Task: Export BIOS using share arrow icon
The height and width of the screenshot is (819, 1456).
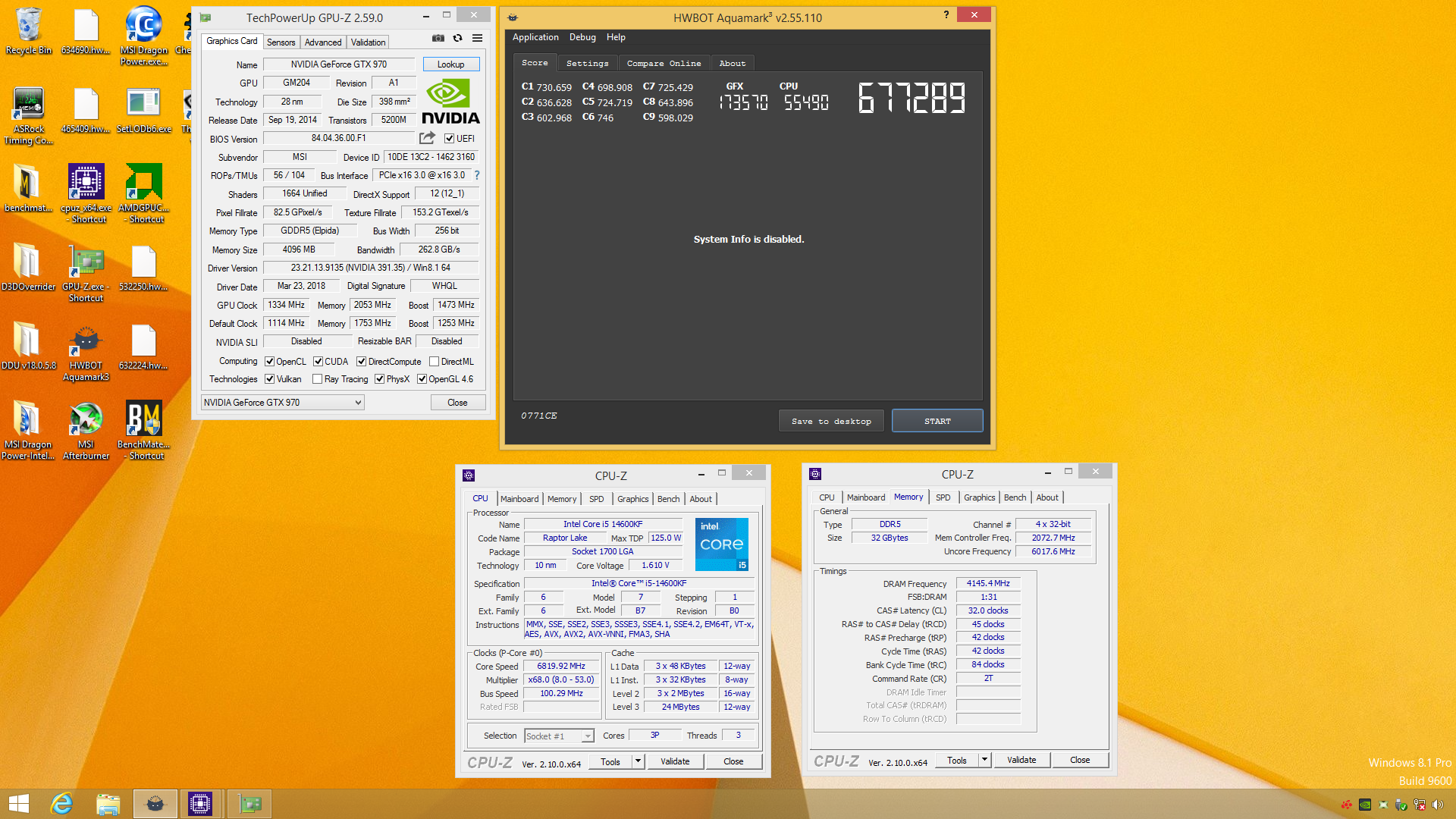Action: pos(428,138)
